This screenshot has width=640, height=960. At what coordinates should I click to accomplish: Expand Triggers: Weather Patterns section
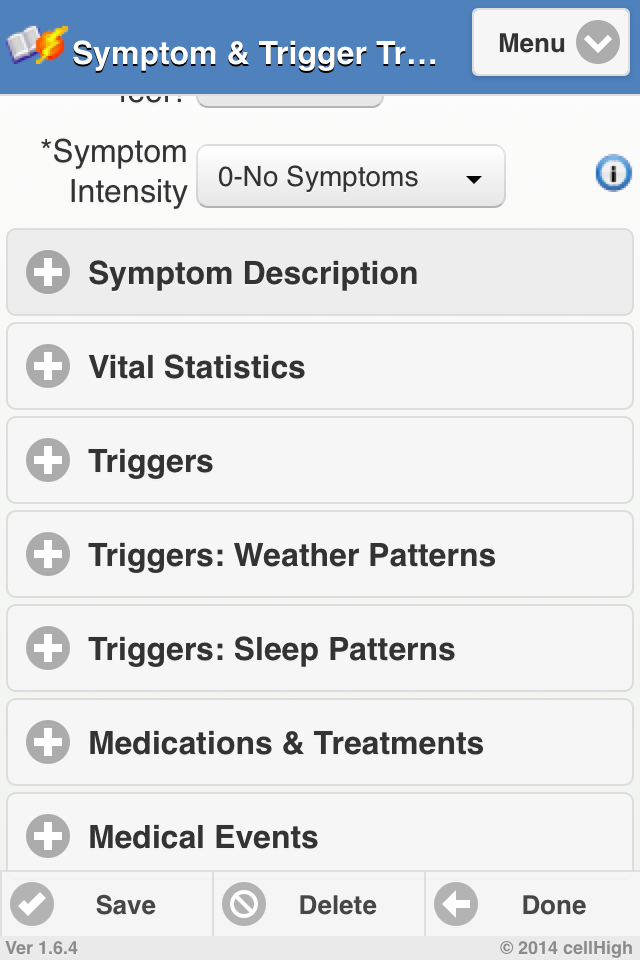pos(320,555)
